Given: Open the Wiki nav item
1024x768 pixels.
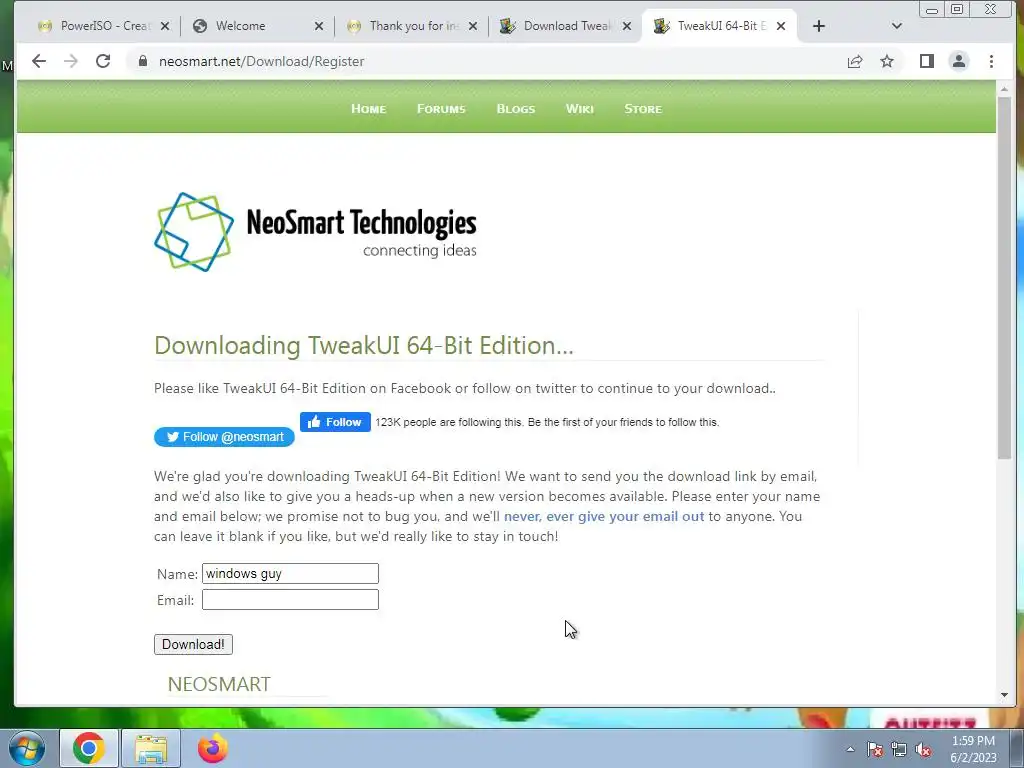Looking at the screenshot, I should (580, 109).
